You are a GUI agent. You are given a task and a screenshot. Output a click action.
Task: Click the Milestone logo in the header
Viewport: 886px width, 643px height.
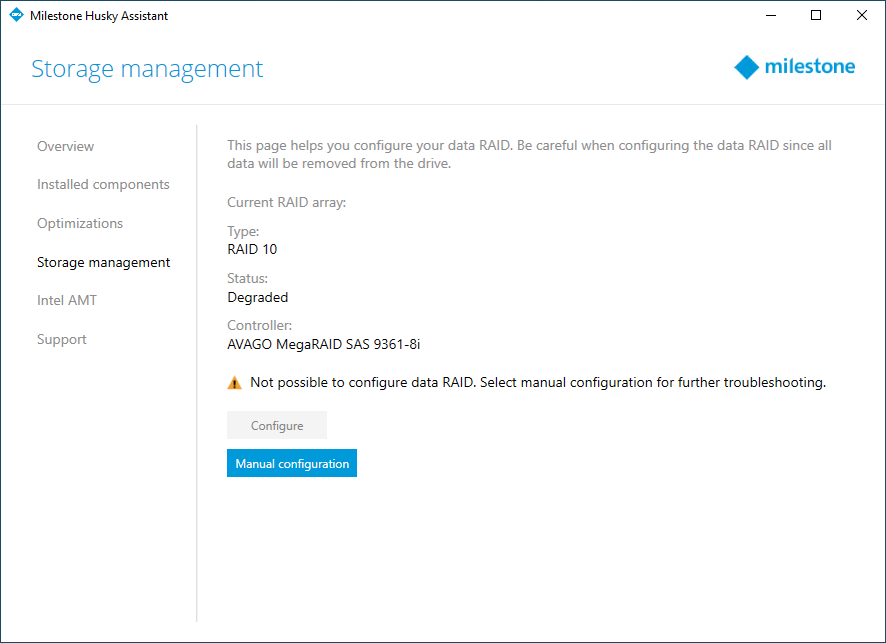(x=794, y=67)
